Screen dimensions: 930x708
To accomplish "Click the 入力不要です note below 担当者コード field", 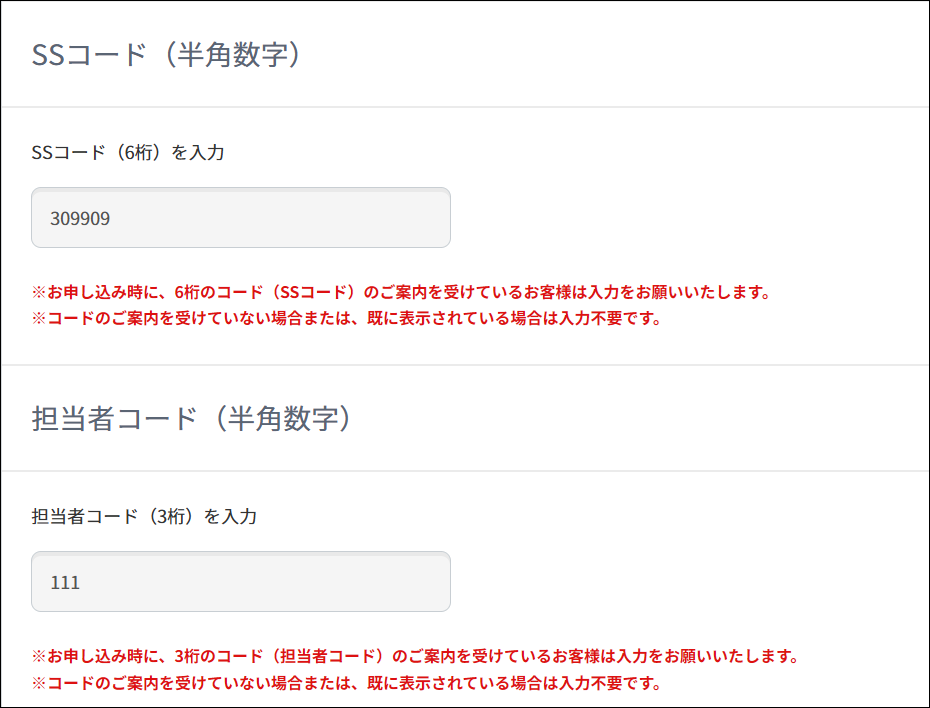I will [346, 683].
